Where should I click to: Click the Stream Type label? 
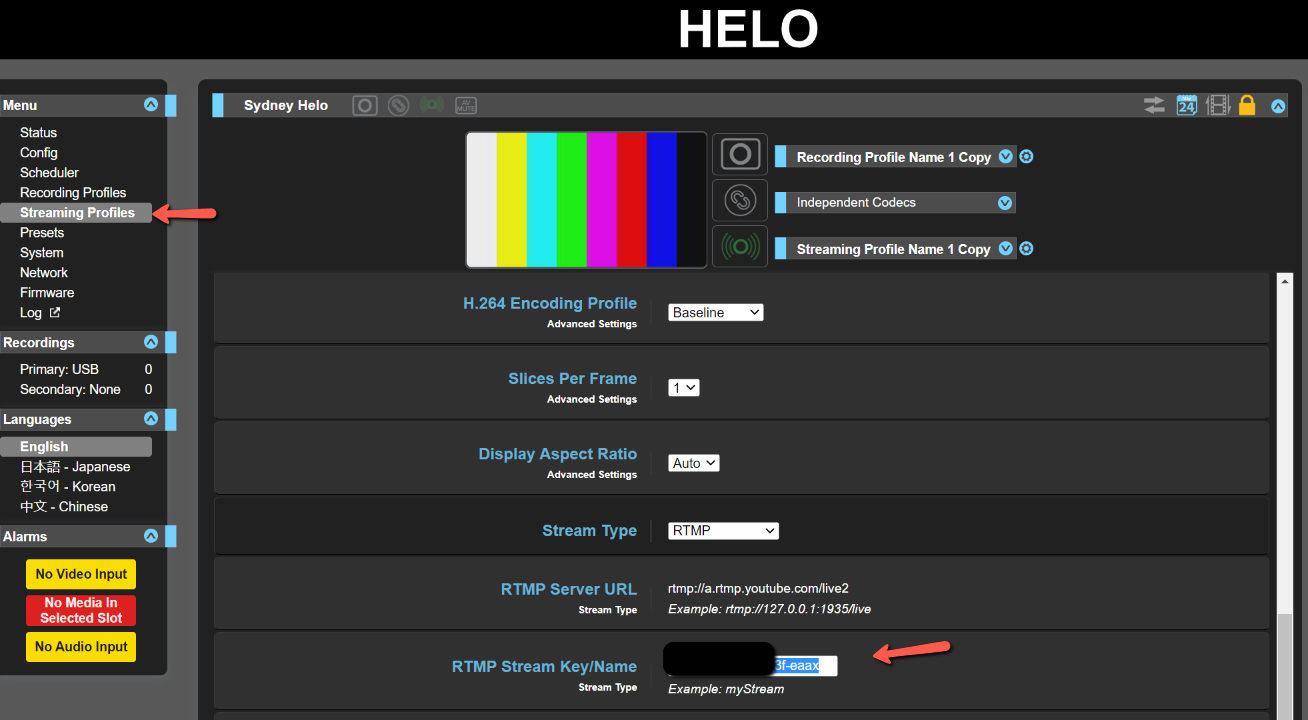[x=590, y=531]
